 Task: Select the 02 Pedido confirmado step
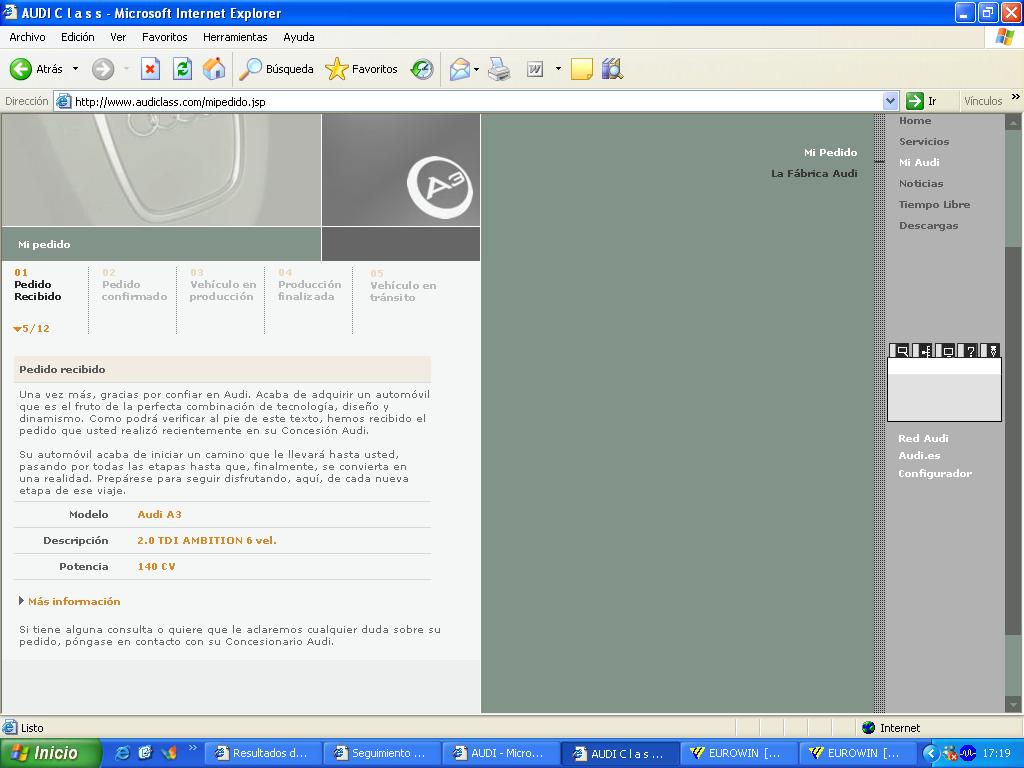click(134, 285)
